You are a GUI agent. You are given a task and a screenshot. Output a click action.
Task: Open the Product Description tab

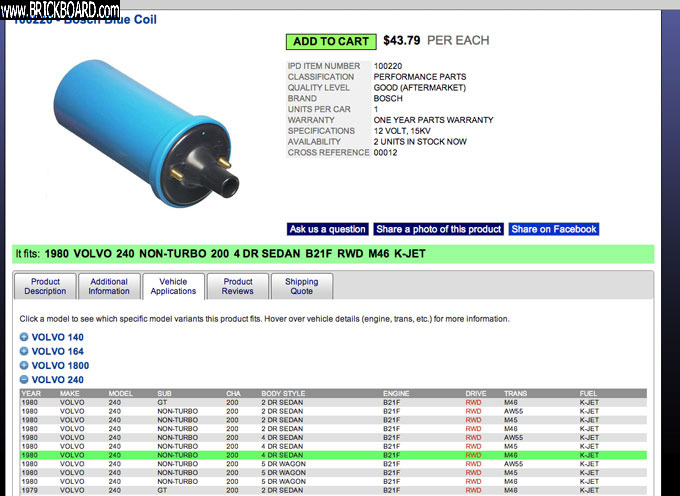coord(46,287)
